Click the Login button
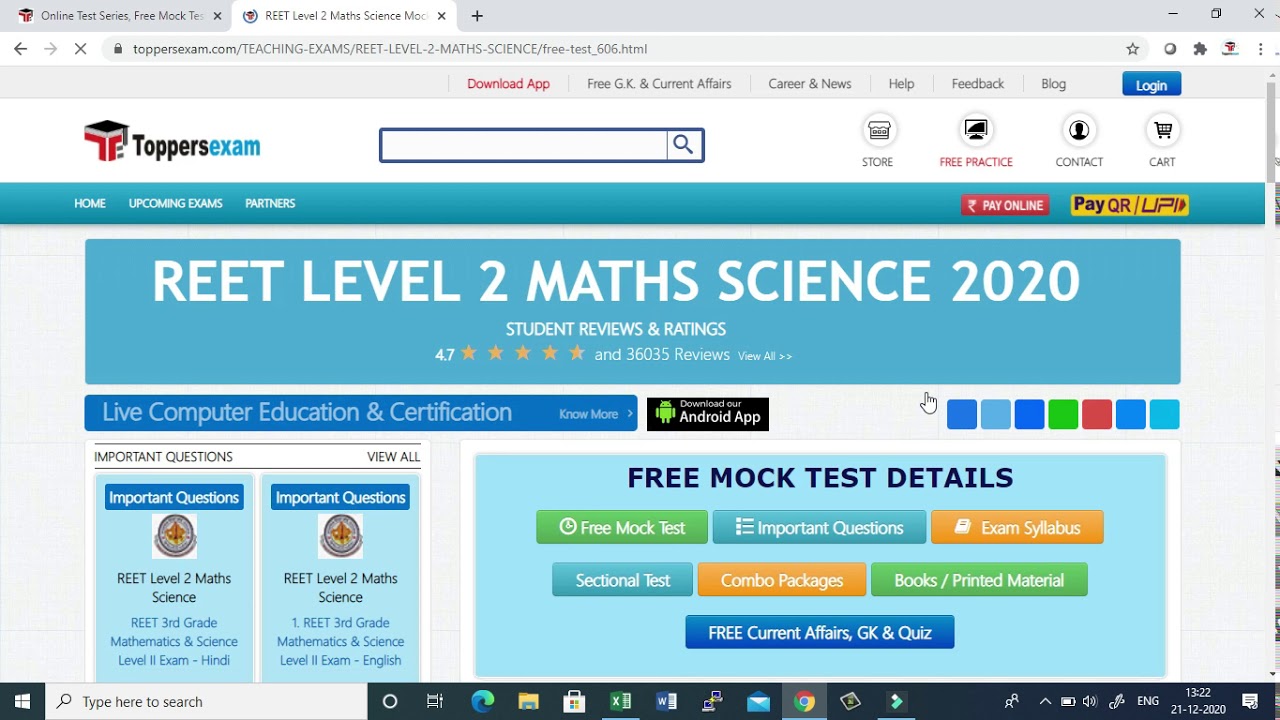 tap(1151, 85)
